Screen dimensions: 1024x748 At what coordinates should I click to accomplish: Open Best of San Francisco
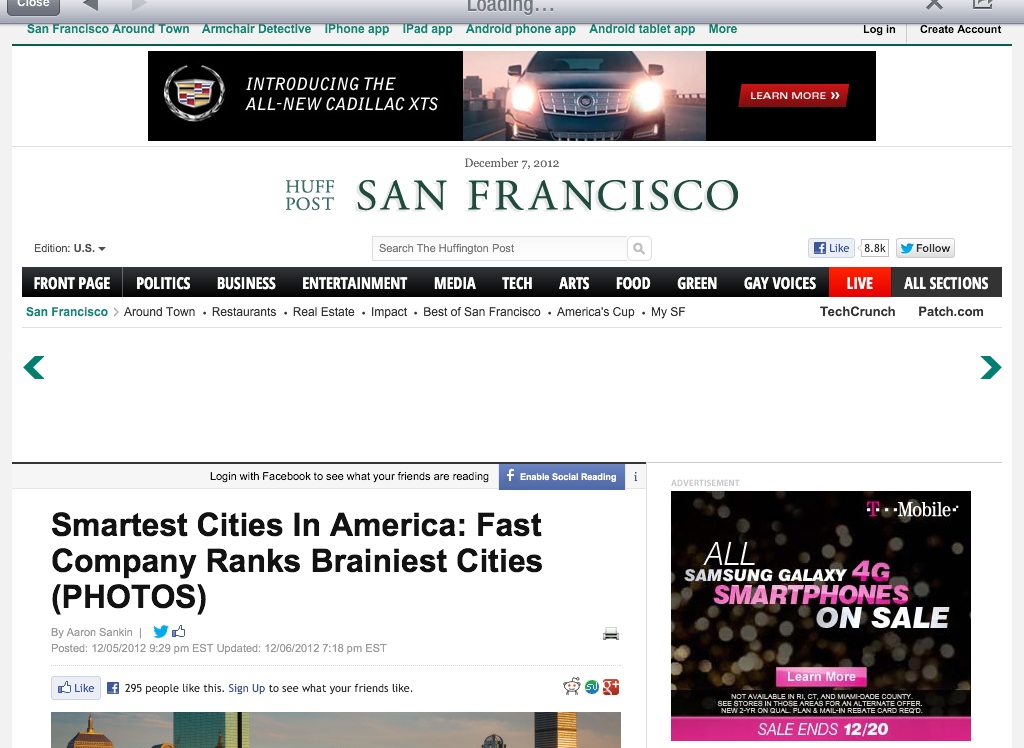click(481, 312)
